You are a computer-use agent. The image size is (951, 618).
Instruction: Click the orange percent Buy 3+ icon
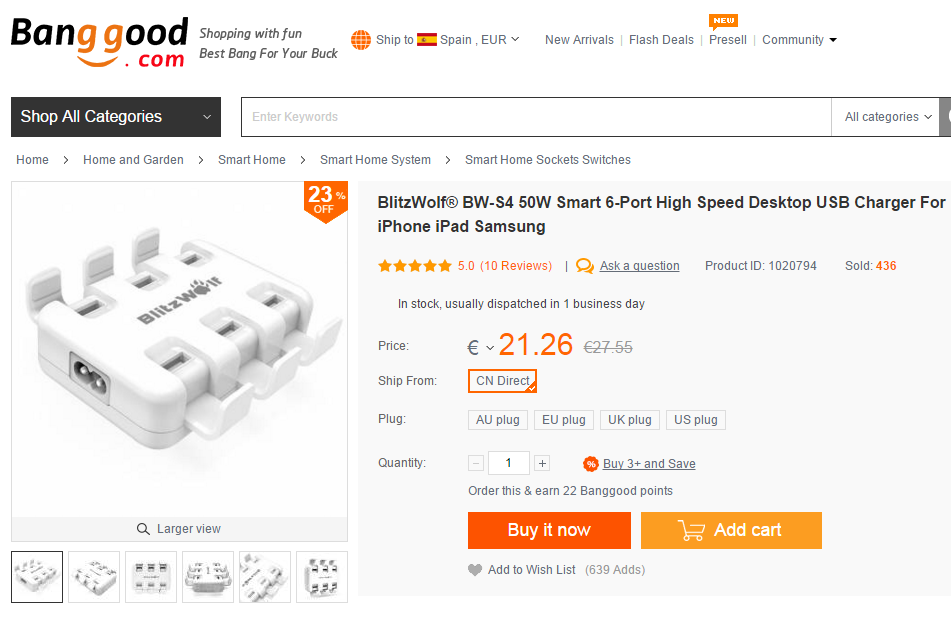591,464
